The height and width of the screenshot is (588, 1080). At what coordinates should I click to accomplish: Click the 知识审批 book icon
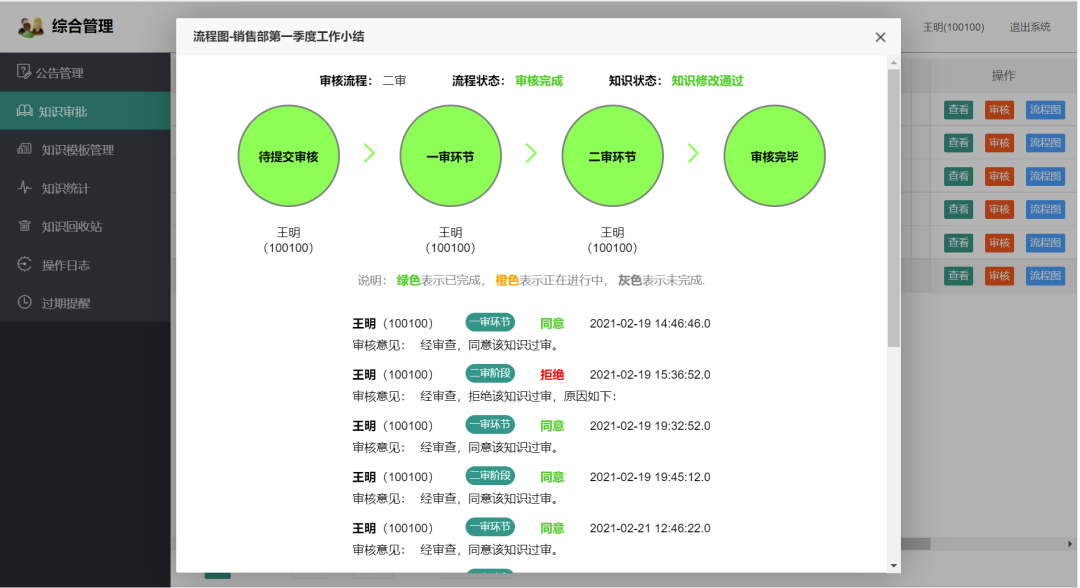coord(25,111)
